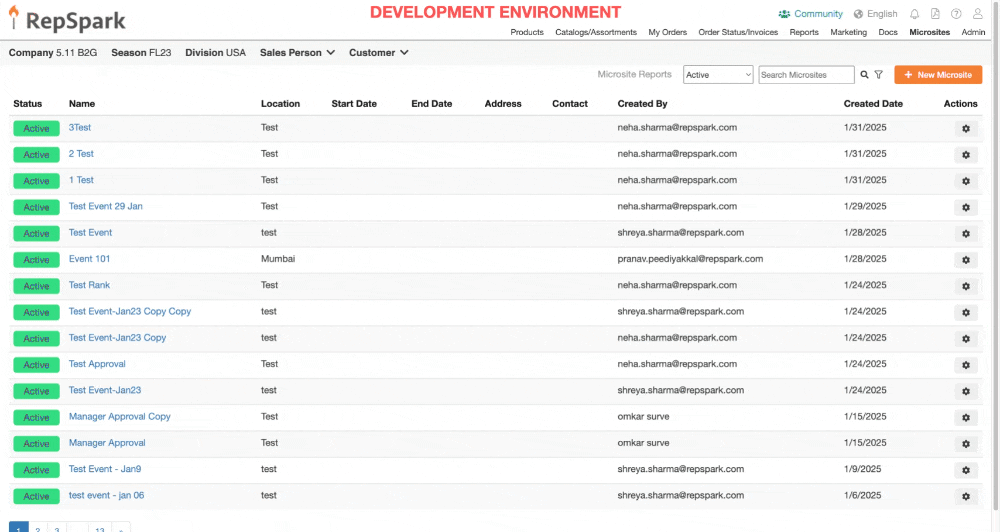The image size is (1000, 532).
Task: Click the Location column header
Action: click(280, 103)
